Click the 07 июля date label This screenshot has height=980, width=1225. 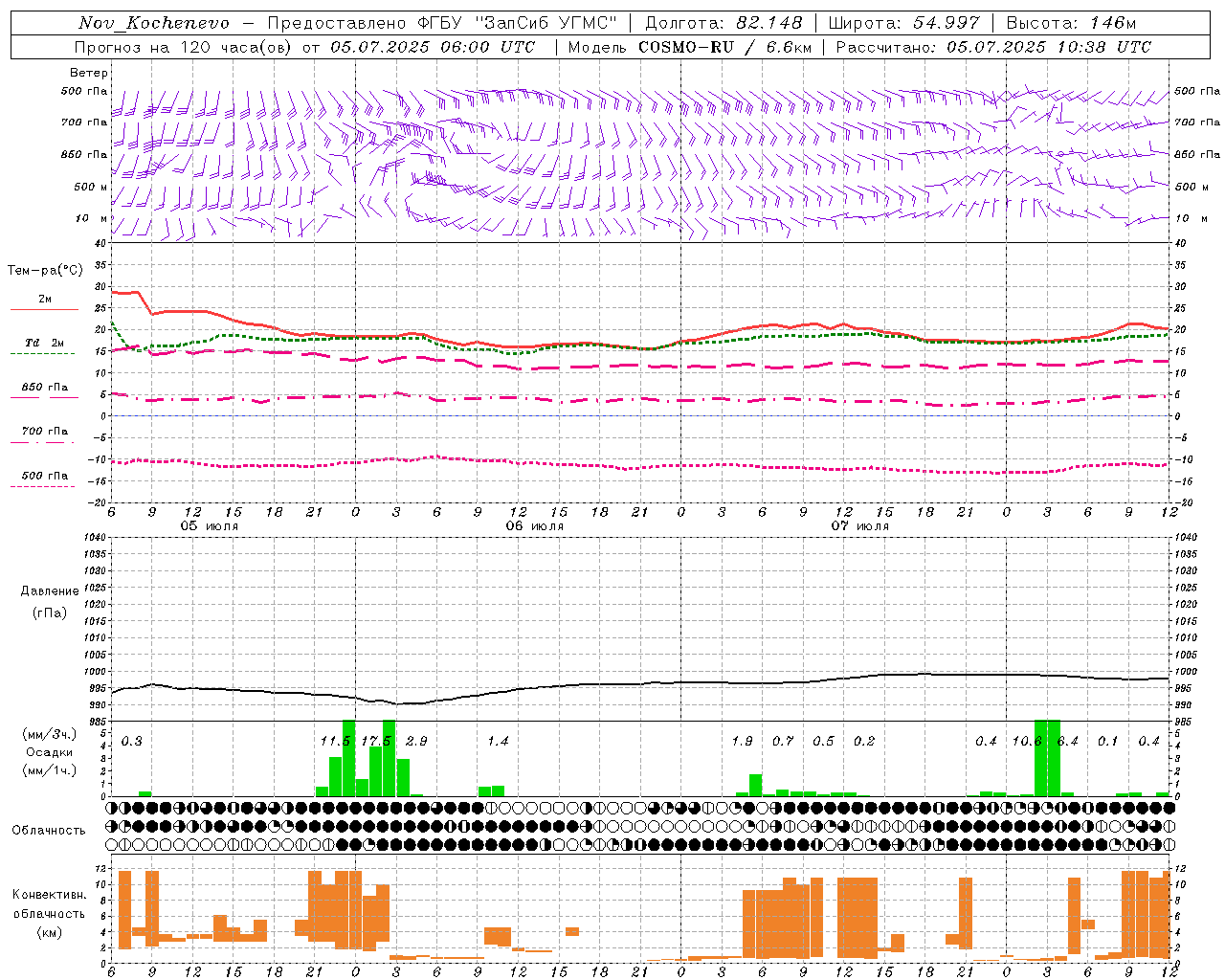(860, 526)
